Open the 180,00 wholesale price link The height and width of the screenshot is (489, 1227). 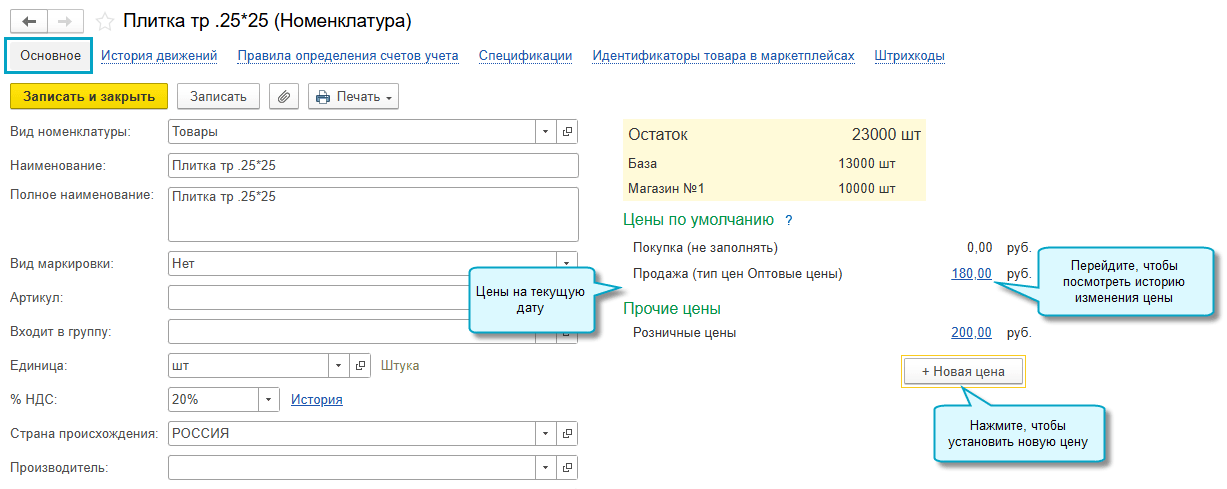tap(971, 274)
